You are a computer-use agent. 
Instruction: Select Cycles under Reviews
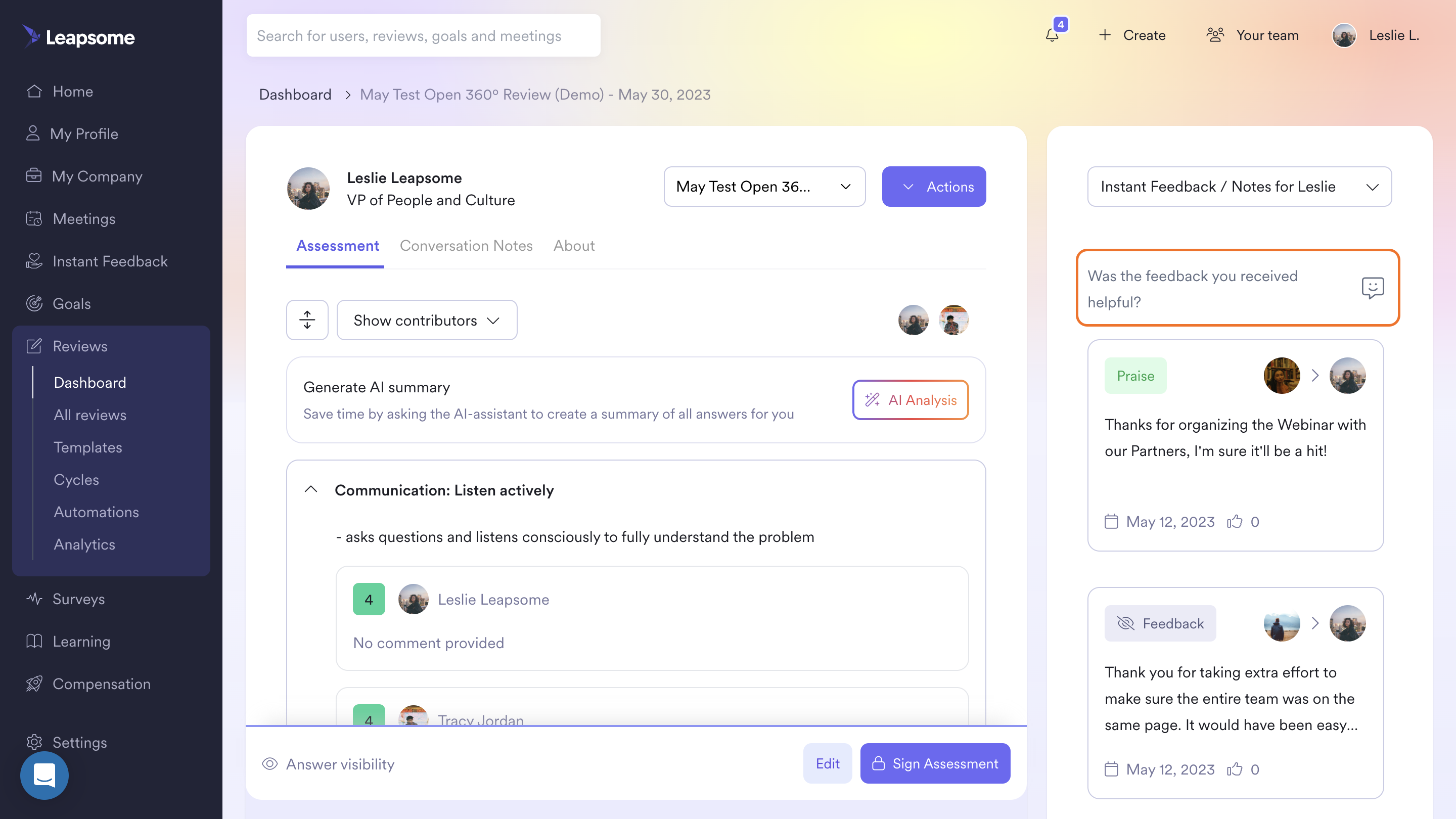point(76,479)
